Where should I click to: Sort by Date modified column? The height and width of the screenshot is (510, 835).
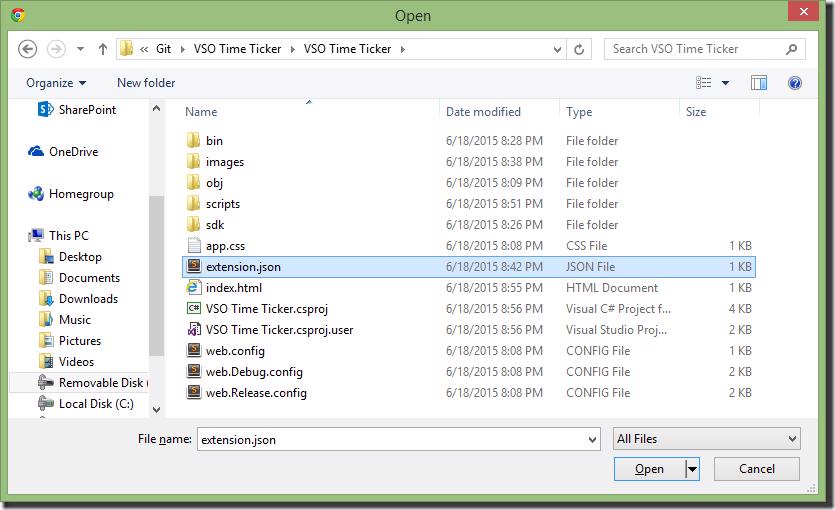tap(483, 112)
